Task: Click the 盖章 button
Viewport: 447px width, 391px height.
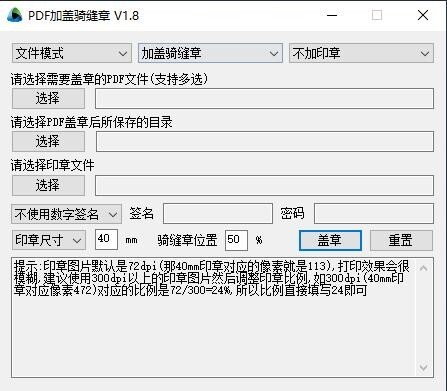Action: 330,240
